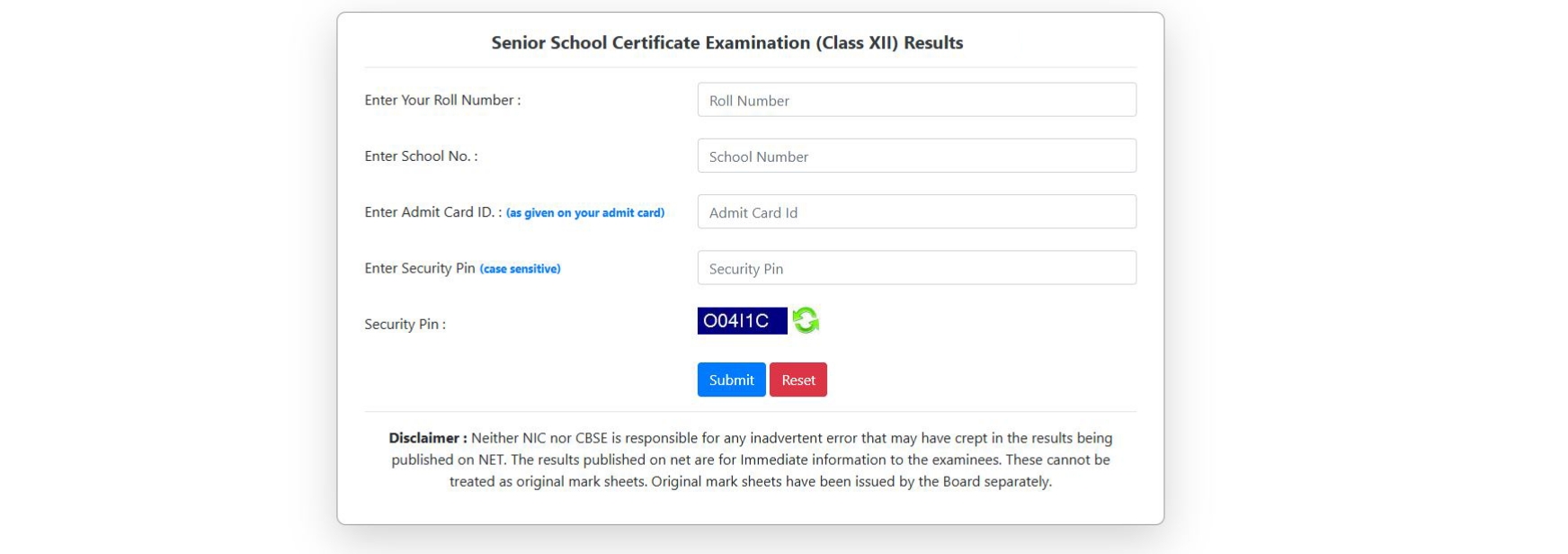
Task: Click the captcha image showing the security pin
Action: (742, 320)
